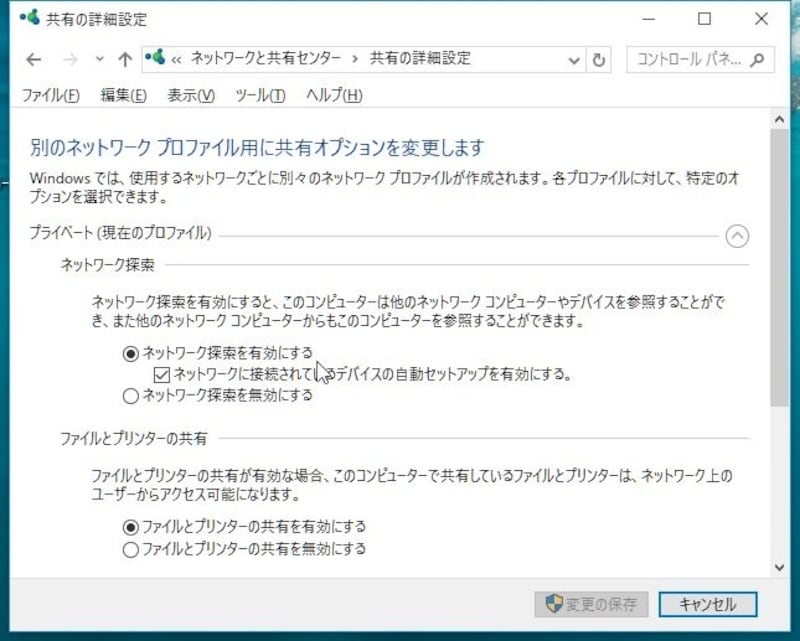Collapse the プライベート profile section
This screenshot has width=800, height=641.
tap(737, 236)
